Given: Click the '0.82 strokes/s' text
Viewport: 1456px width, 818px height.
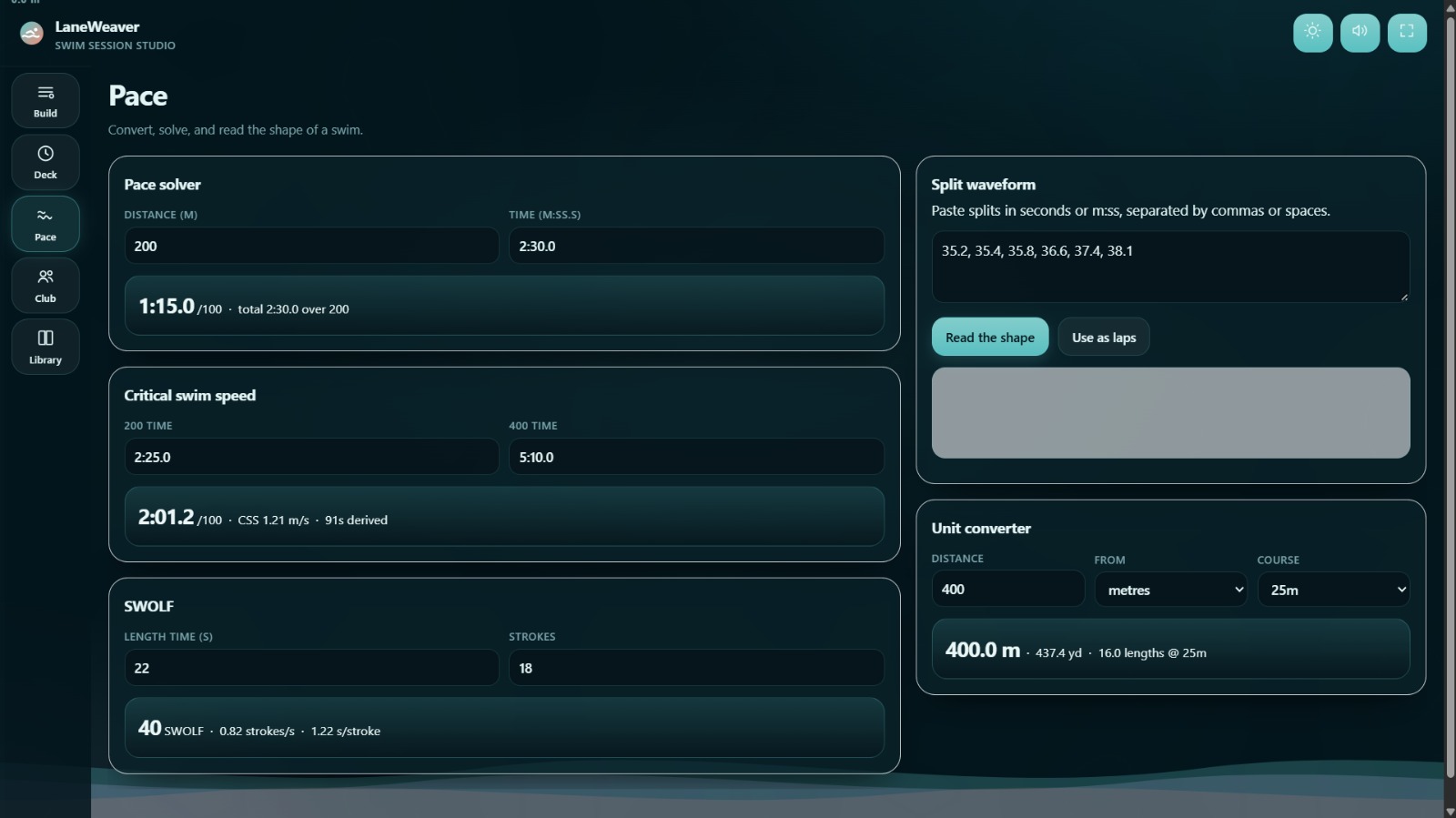Looking at the screenshot, I should (x=257, y=732).
